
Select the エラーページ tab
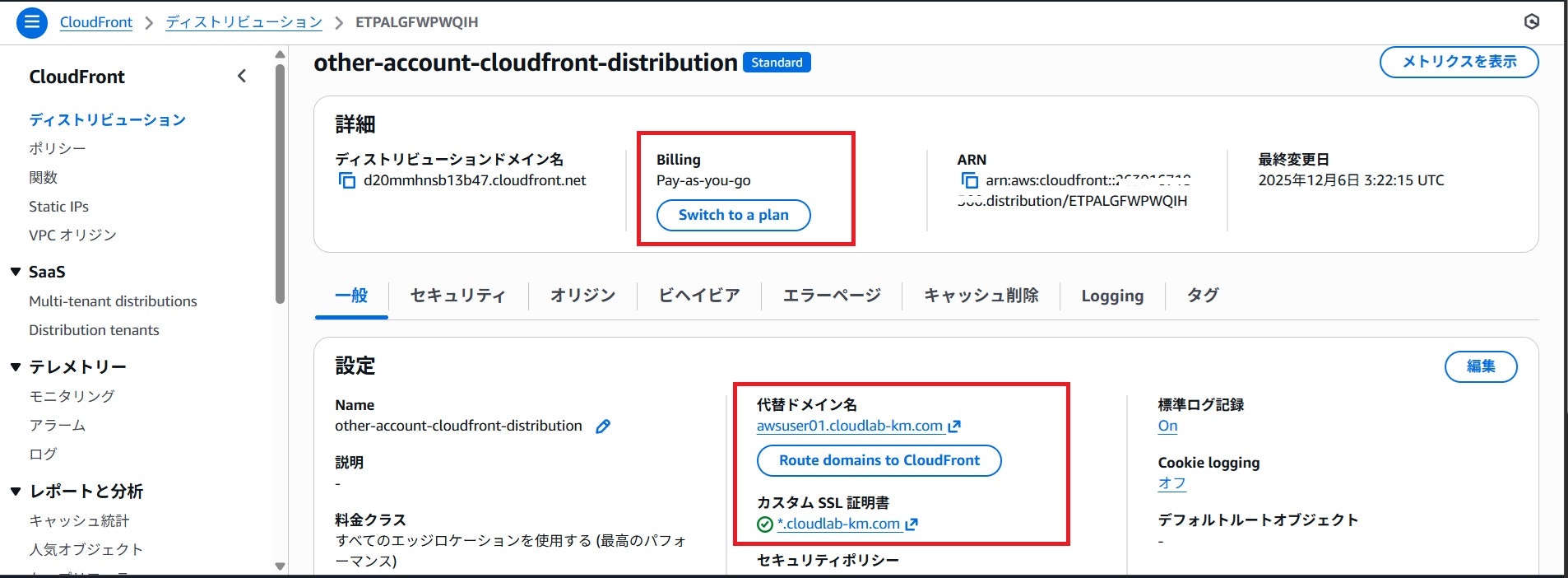(x=832, y=296)
